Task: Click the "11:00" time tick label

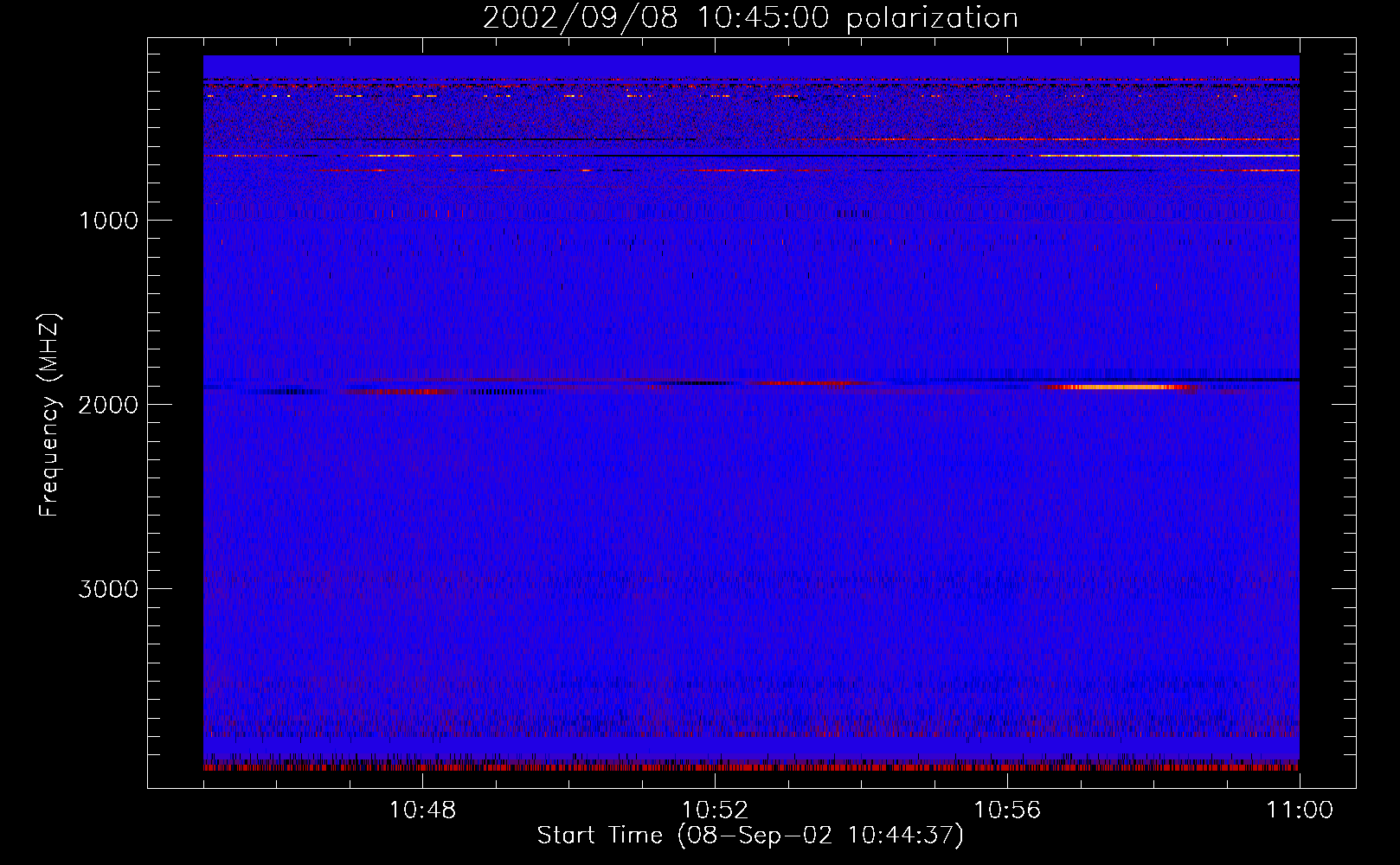Action: point(1300,811)
